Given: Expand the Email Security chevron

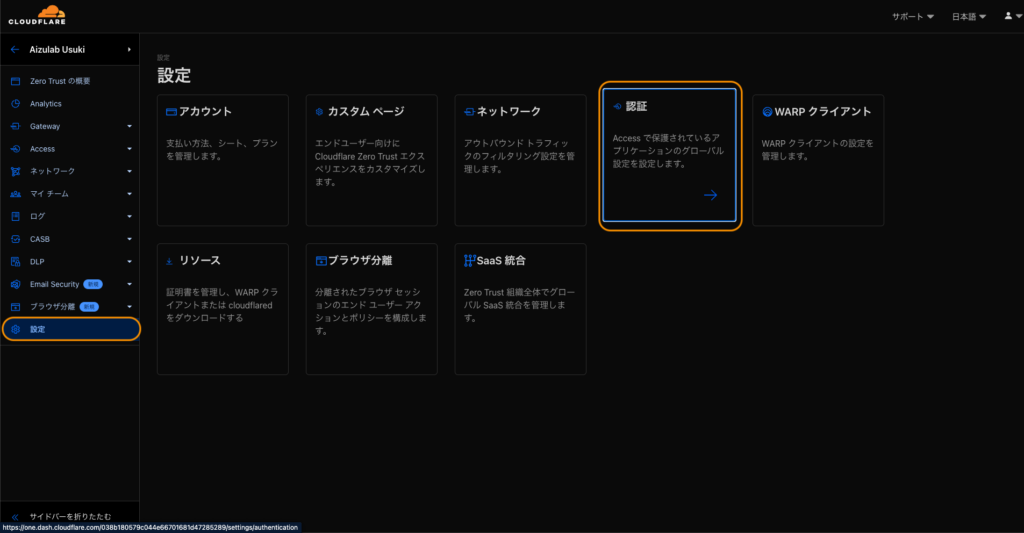Looking at the screenshot, I should tap(129, 284).
